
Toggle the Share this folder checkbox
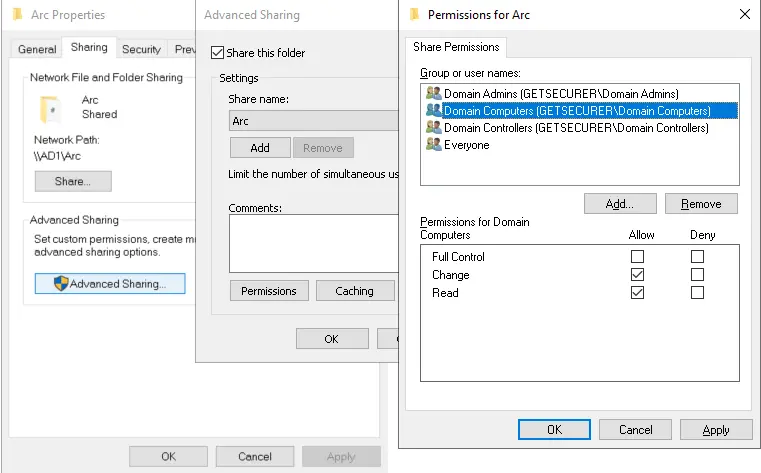[x=219, y=53]
